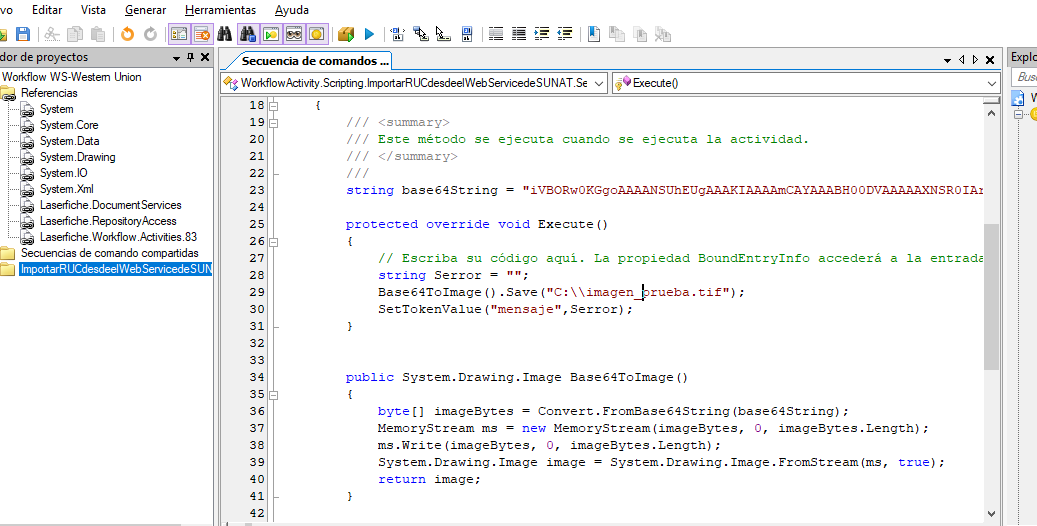
Task: Select System.Drawing reference in tree
Action: [x=77, y=157]
